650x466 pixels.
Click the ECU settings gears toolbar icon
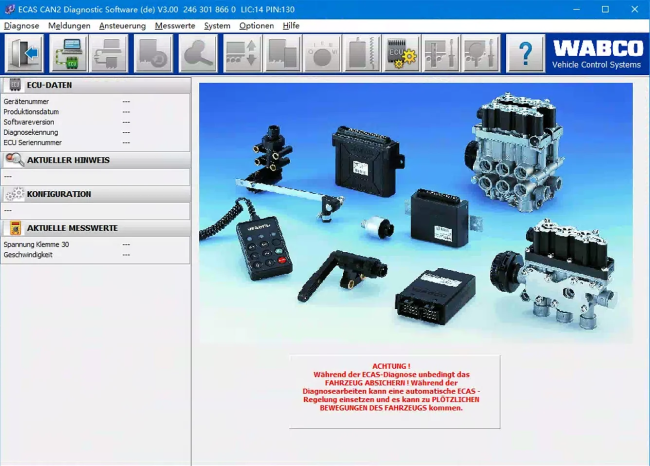pos(401,53)
